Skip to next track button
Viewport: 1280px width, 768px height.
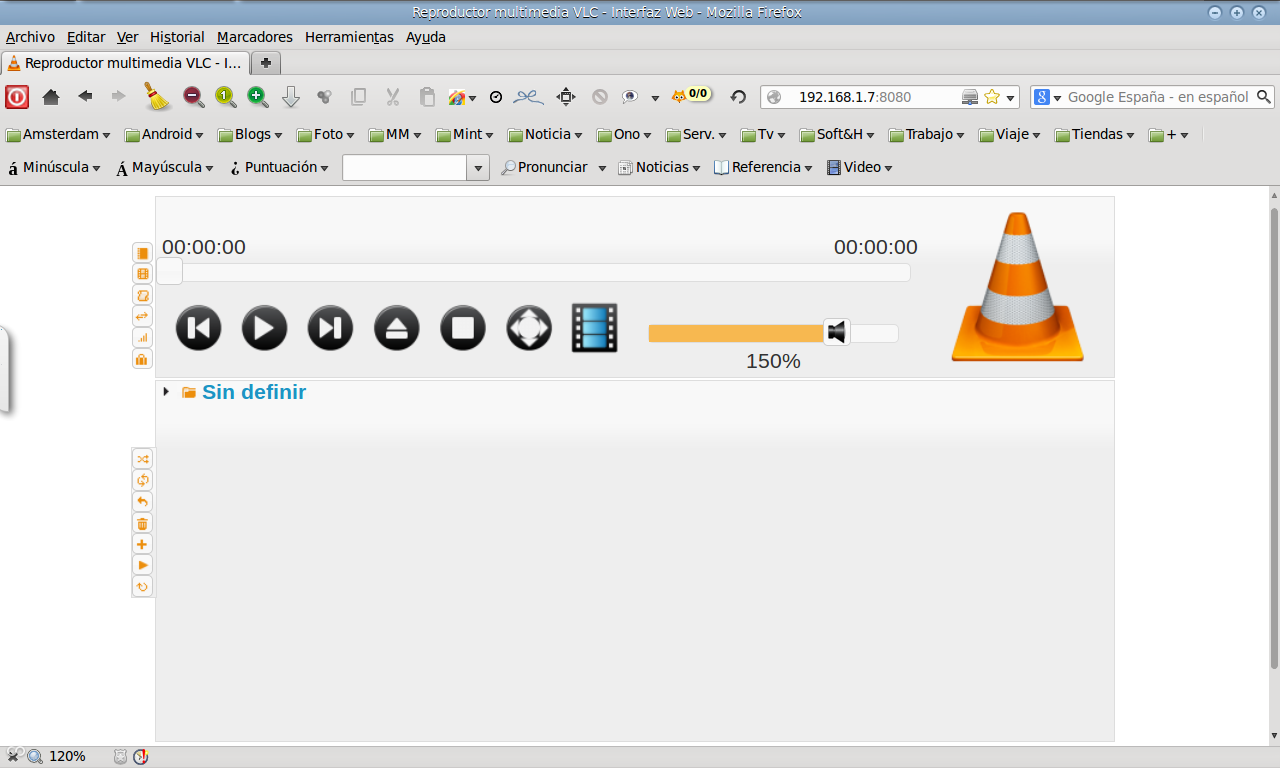(x=330, y=328)
